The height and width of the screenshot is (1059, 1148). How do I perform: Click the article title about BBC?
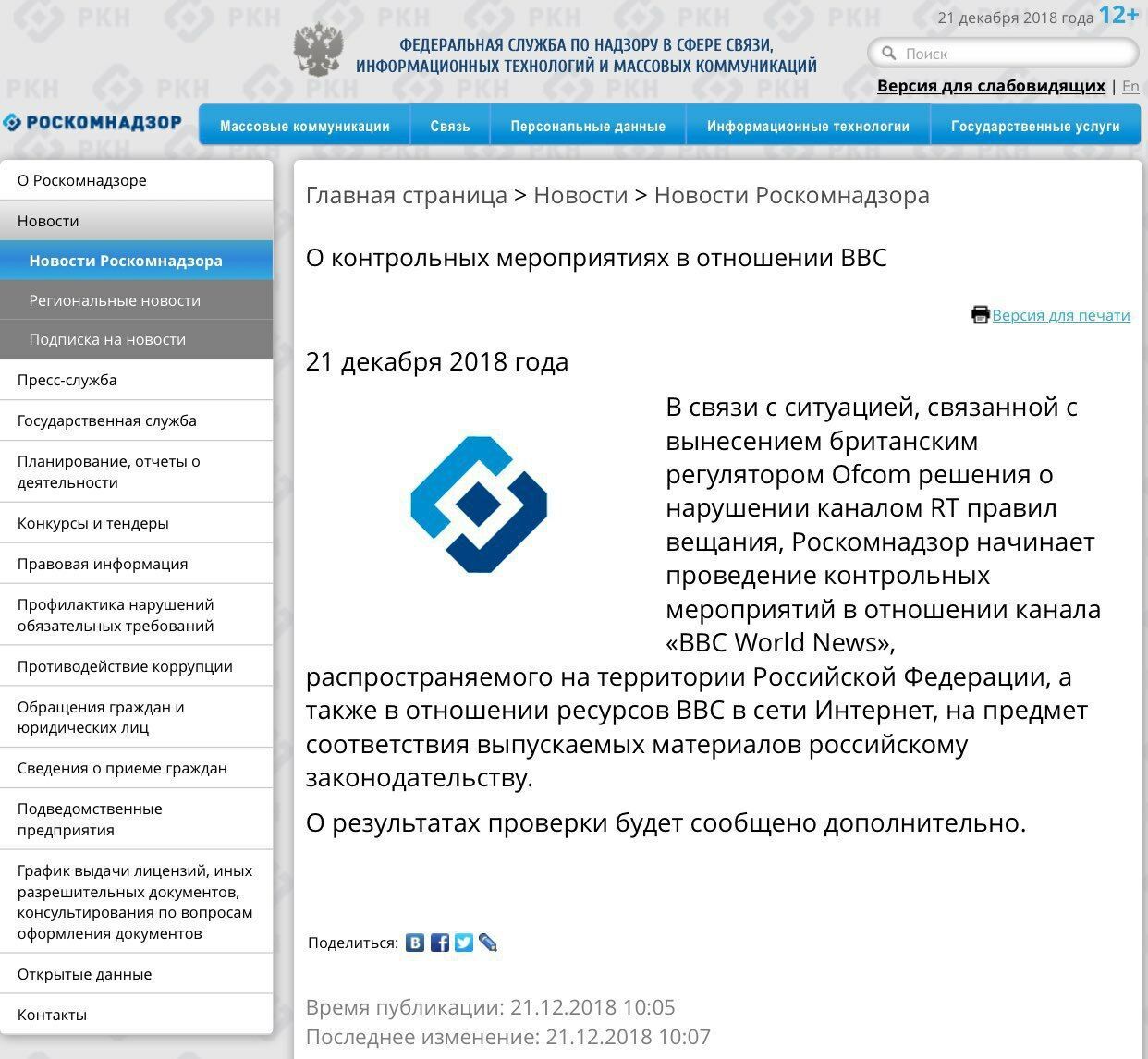coord(596,257)
